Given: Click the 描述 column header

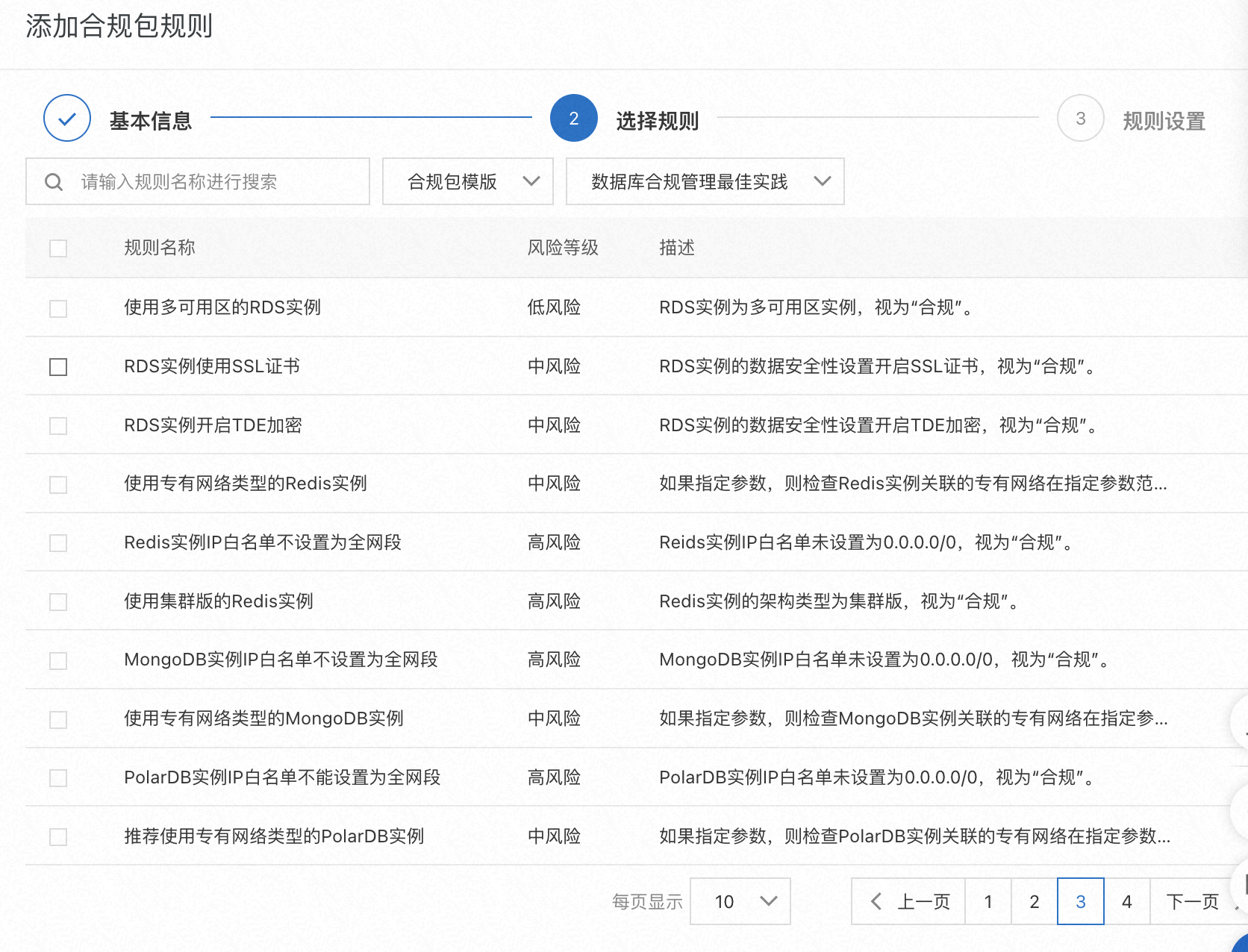Looking at the screenshot, I should tap(677, 248).
